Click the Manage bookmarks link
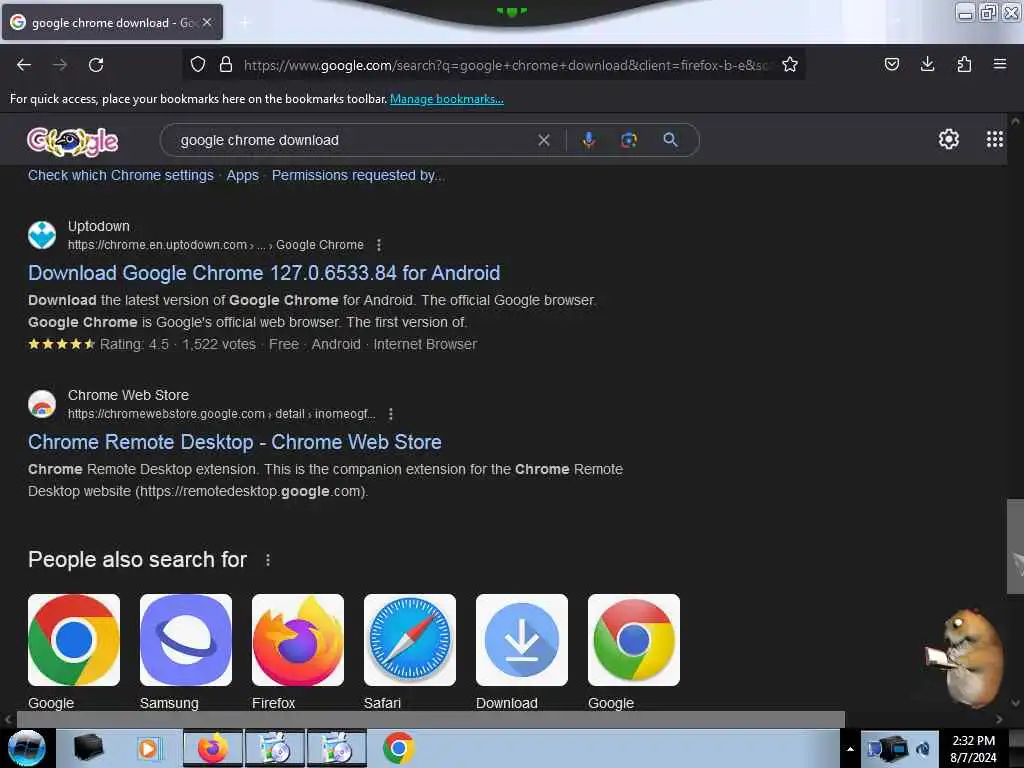 click(x=447, y=99)
